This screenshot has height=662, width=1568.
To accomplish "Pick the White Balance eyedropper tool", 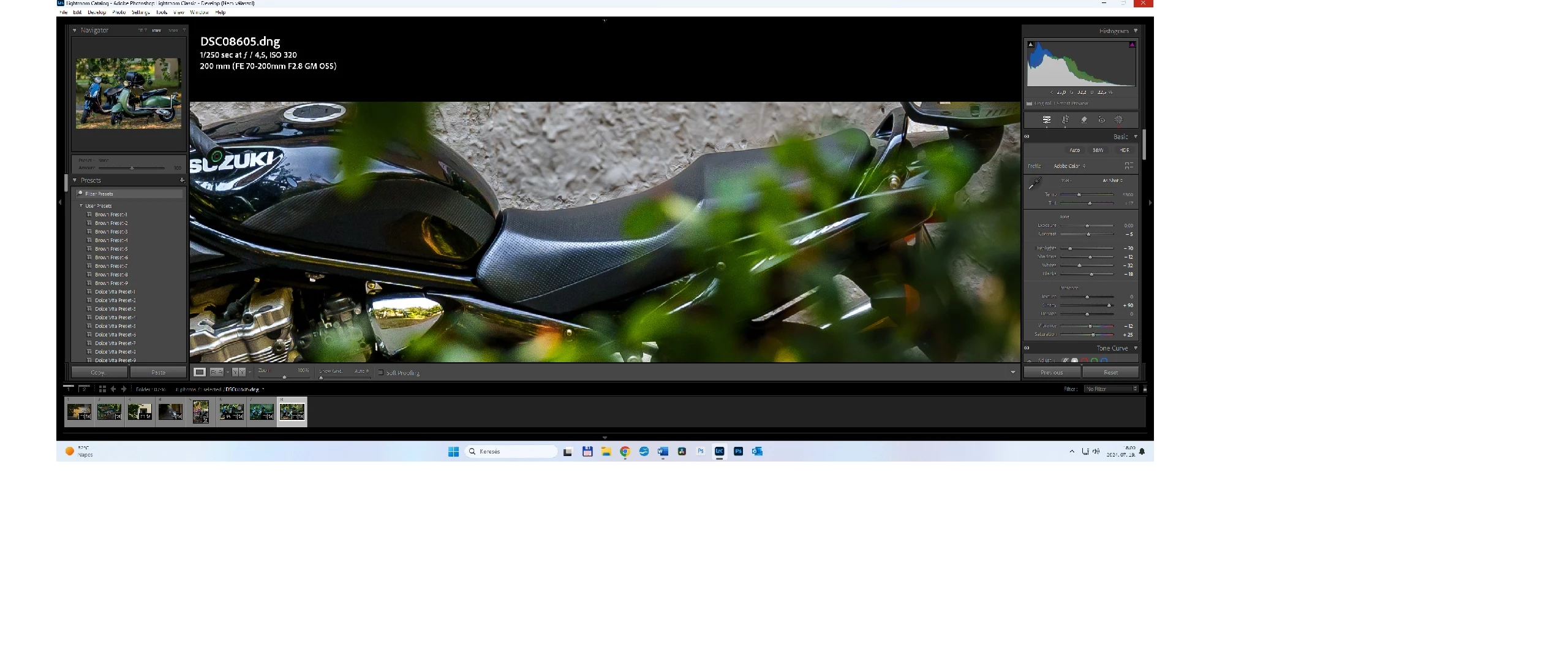I will [x=1035, y=183].
